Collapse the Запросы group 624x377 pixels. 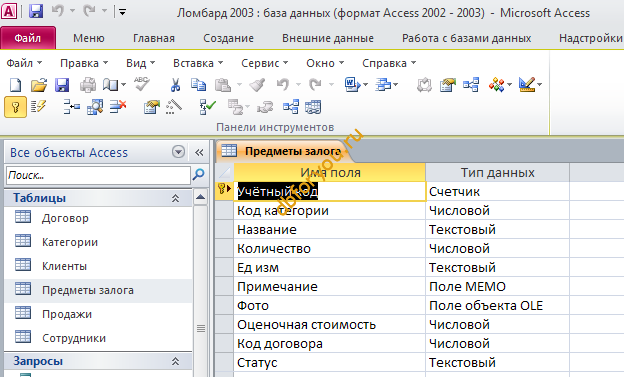(x=175, y=361)
